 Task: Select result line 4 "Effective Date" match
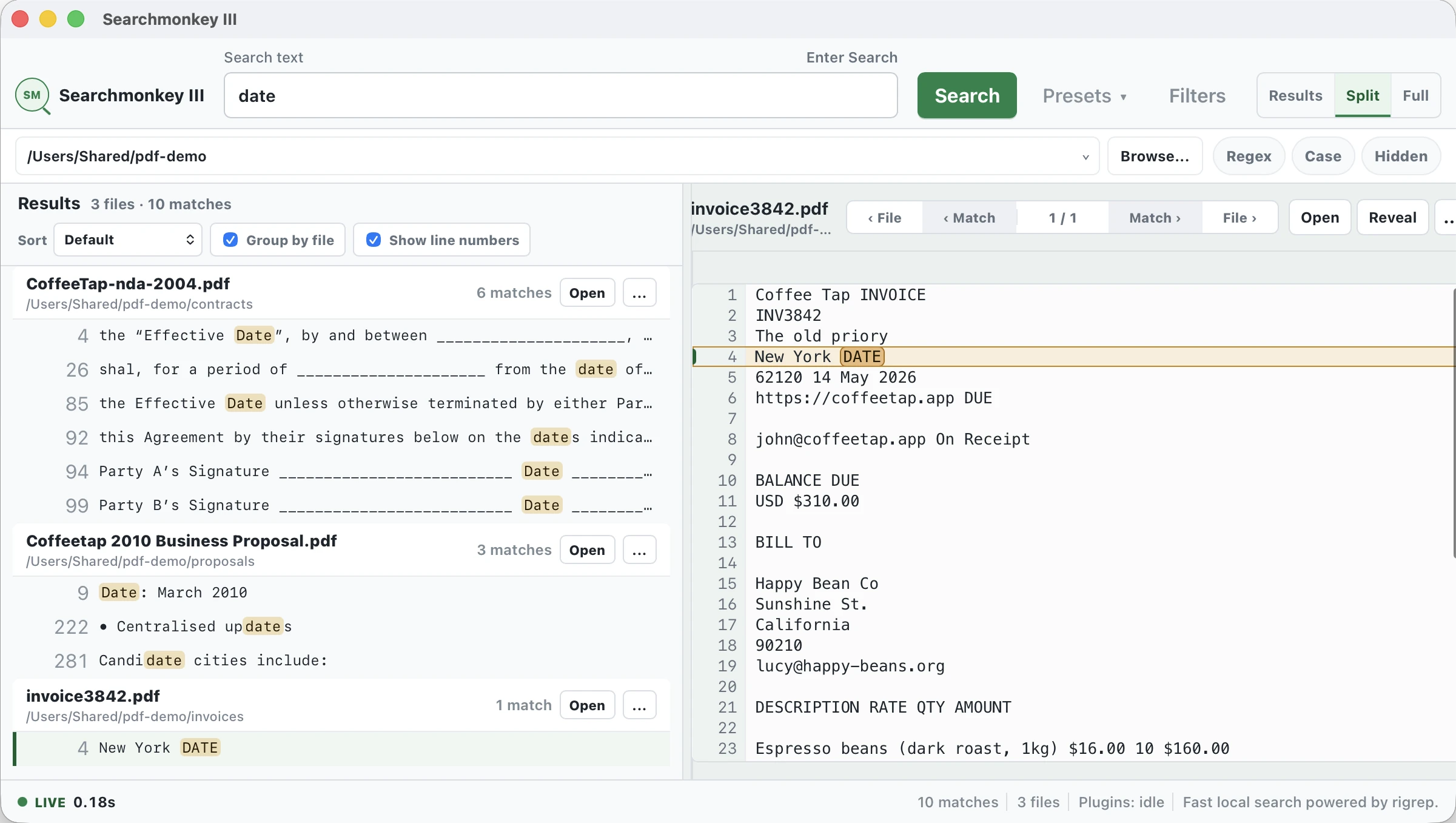(341, 336)
